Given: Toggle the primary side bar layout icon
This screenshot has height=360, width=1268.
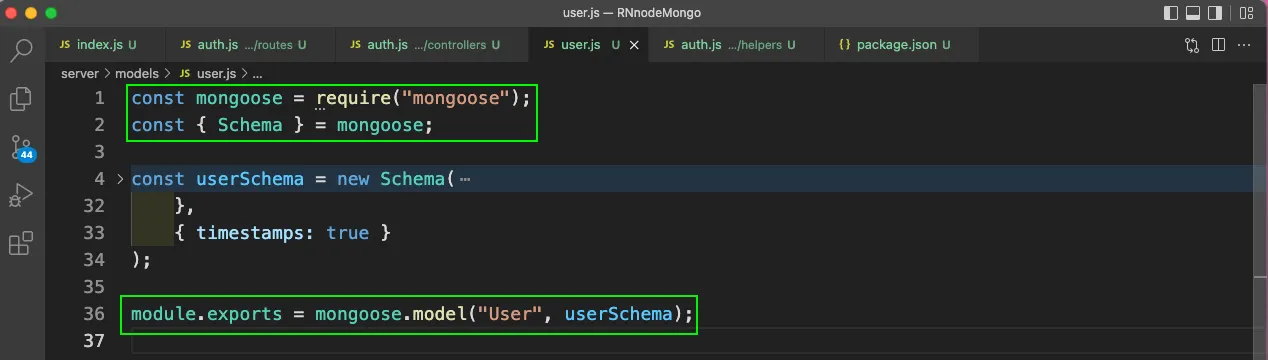Looking at the screenshot, I should click(1171, 13).
